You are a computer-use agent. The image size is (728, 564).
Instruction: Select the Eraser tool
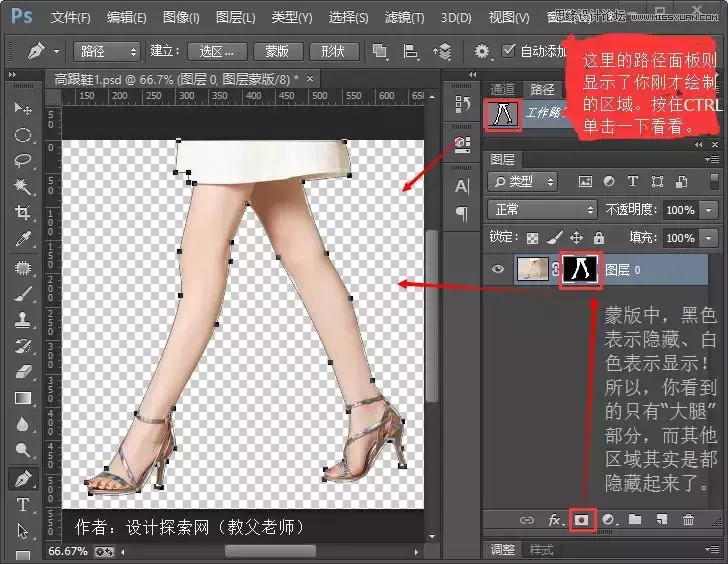23,372
